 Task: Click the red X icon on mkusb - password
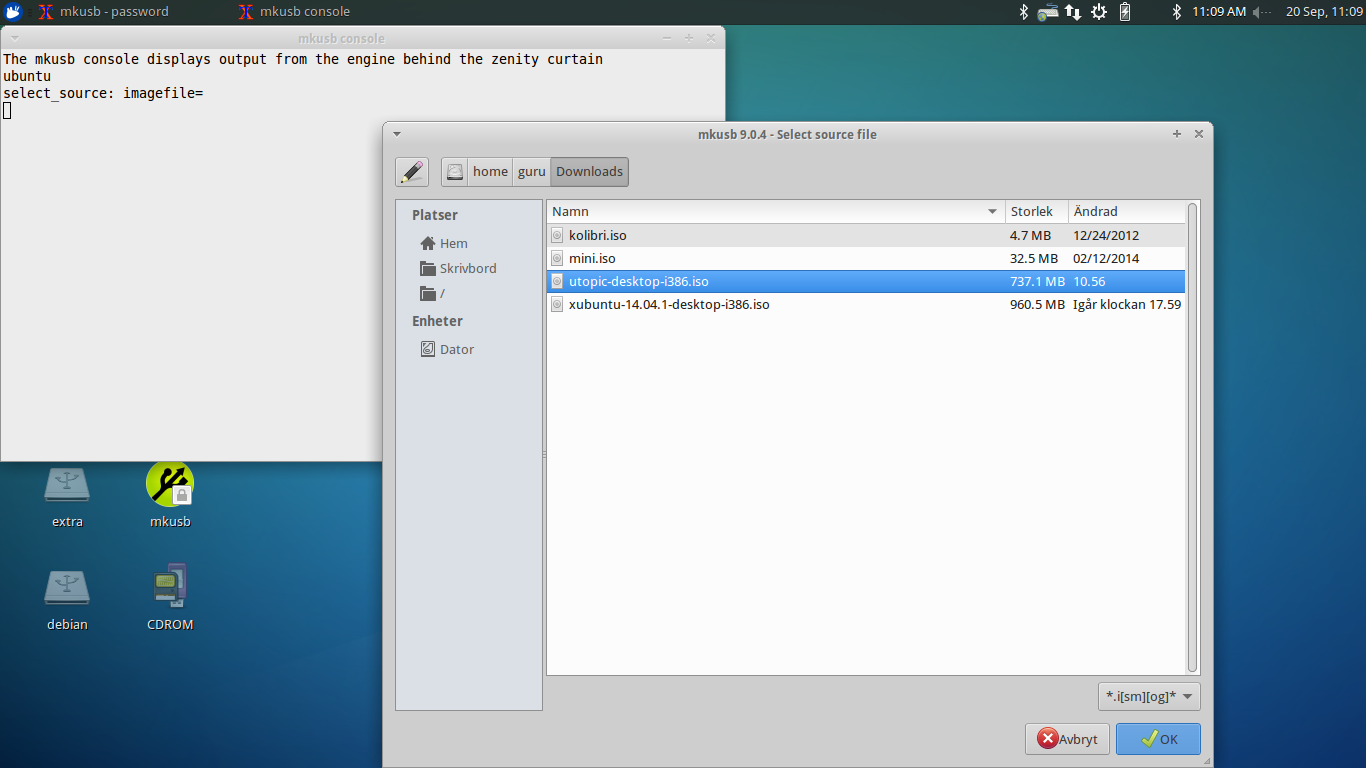click(46, 12)
